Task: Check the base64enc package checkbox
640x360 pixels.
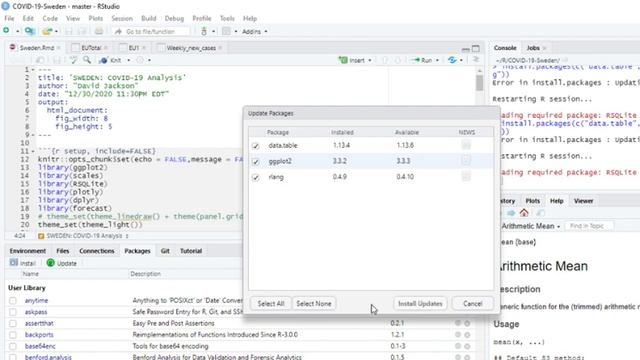Action: pyautogui.click(x=13, y=346)
